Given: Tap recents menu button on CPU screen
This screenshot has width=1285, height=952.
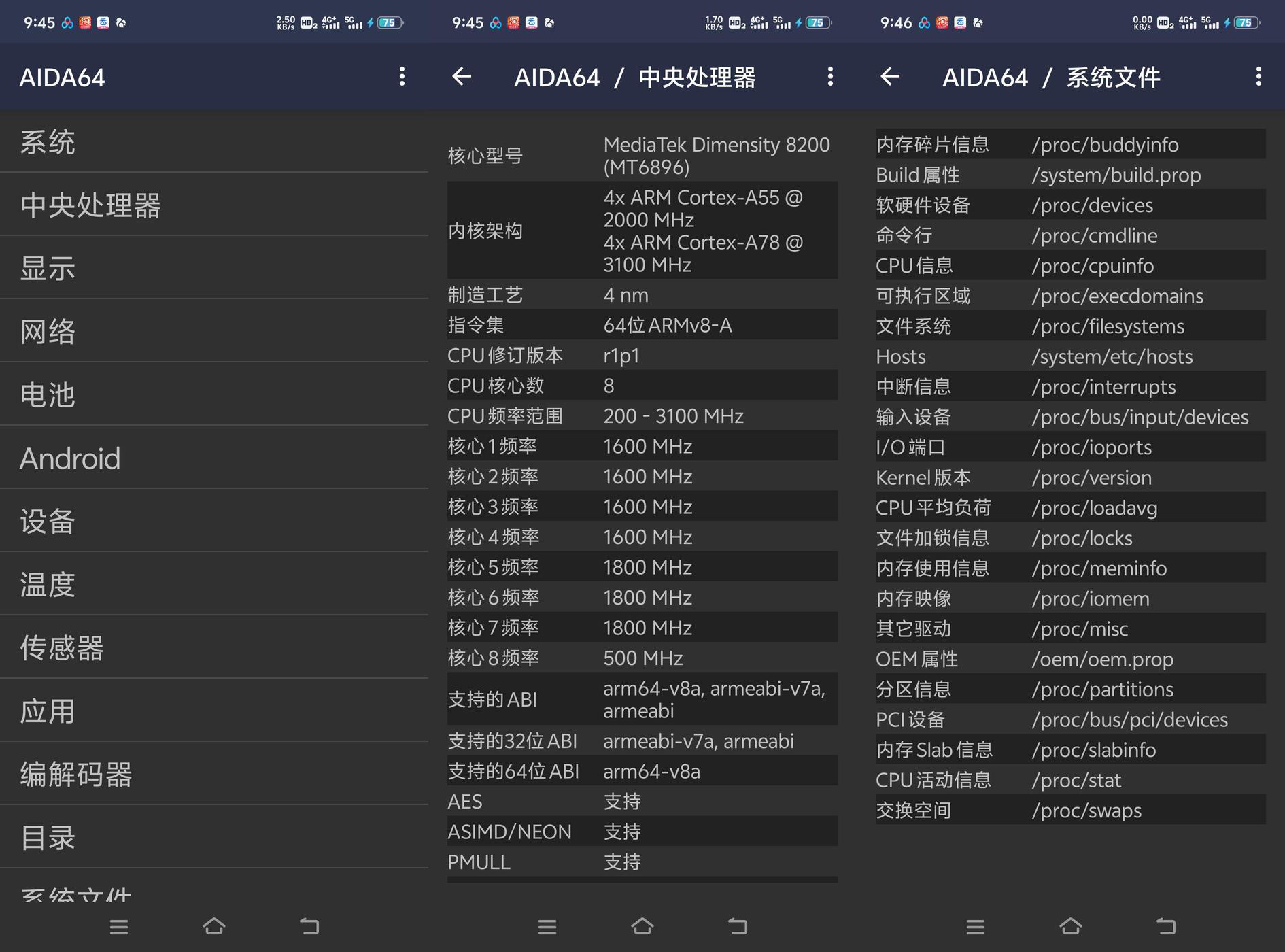Looking at the screenshot, I should coord(547,927).
